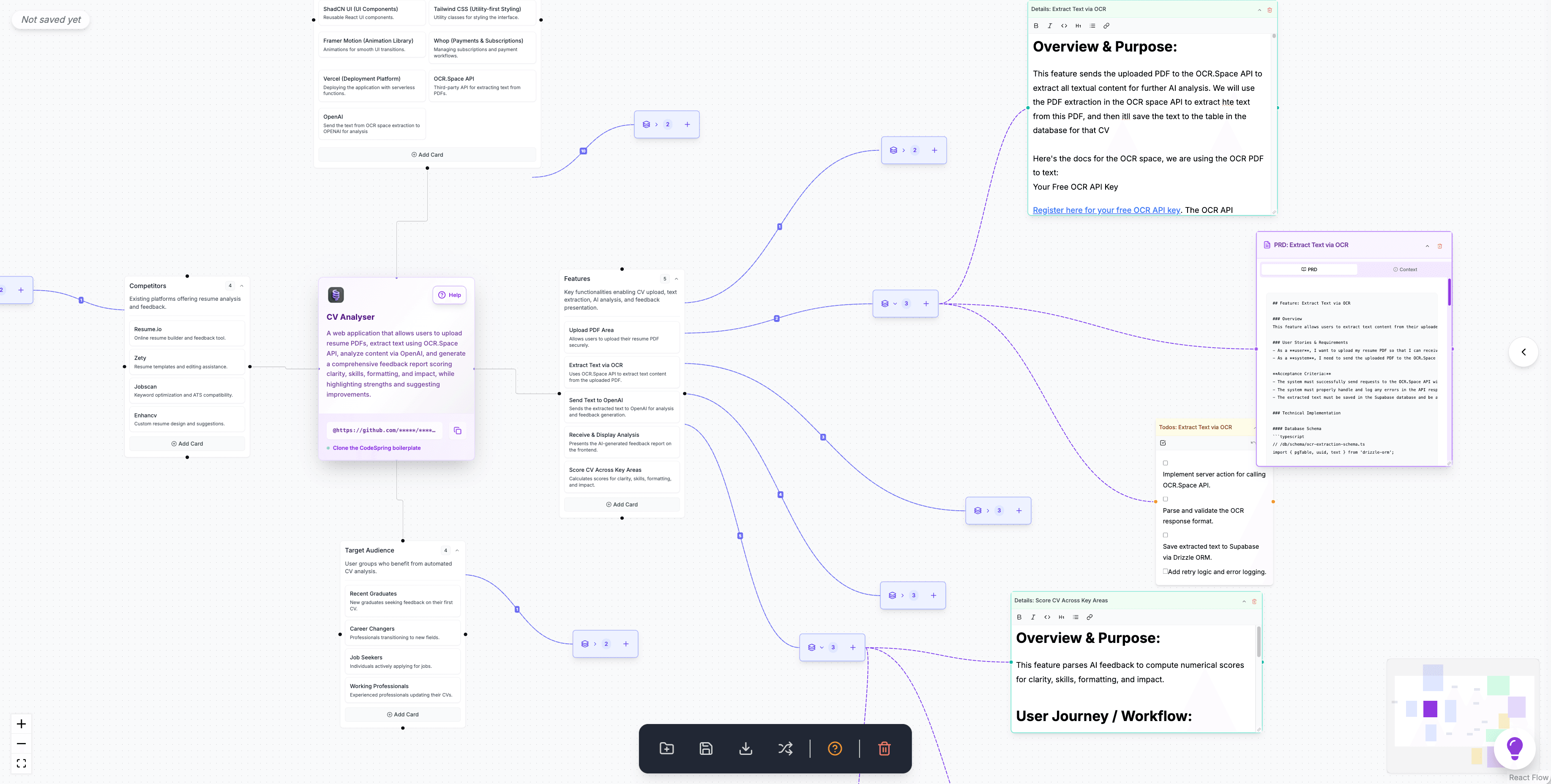
Task: Collapse the Features card list
Action: (x=676, y=279)
